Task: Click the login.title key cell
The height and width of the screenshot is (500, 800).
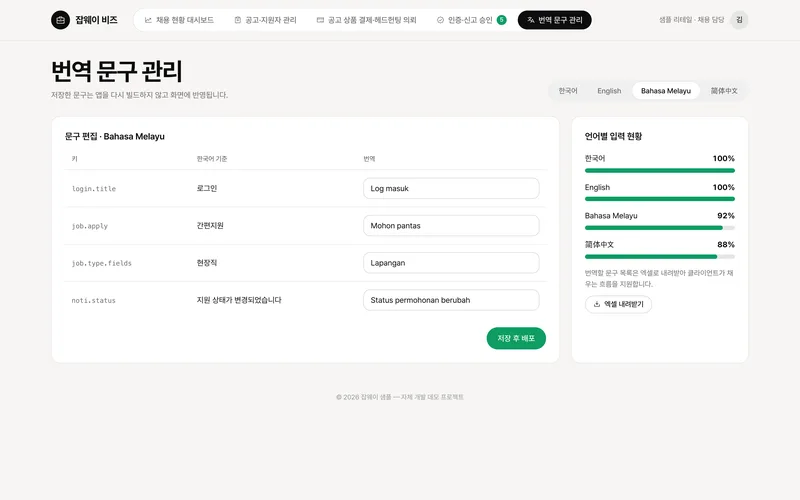Action: pos(94,189)
